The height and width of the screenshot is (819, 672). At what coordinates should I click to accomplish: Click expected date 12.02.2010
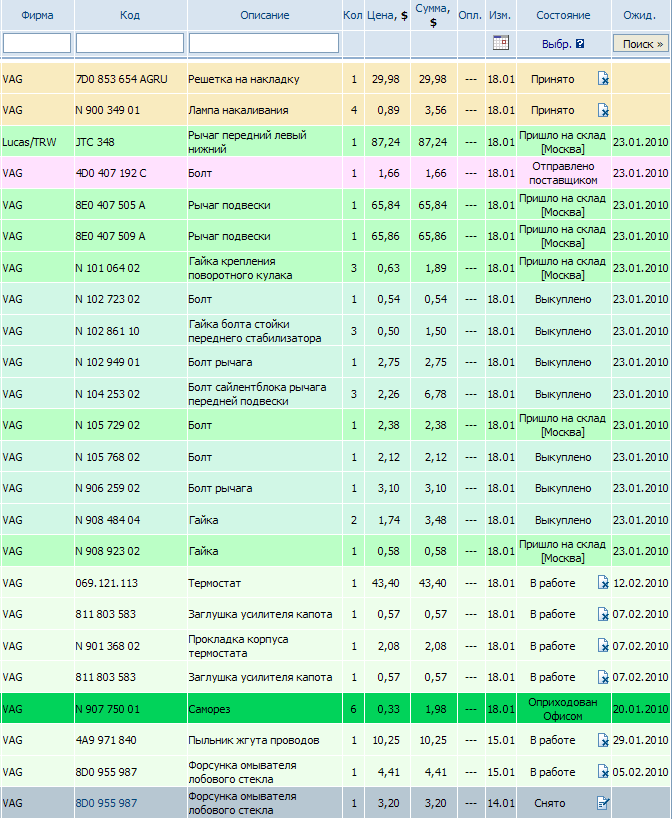click(x=641, y=583)
